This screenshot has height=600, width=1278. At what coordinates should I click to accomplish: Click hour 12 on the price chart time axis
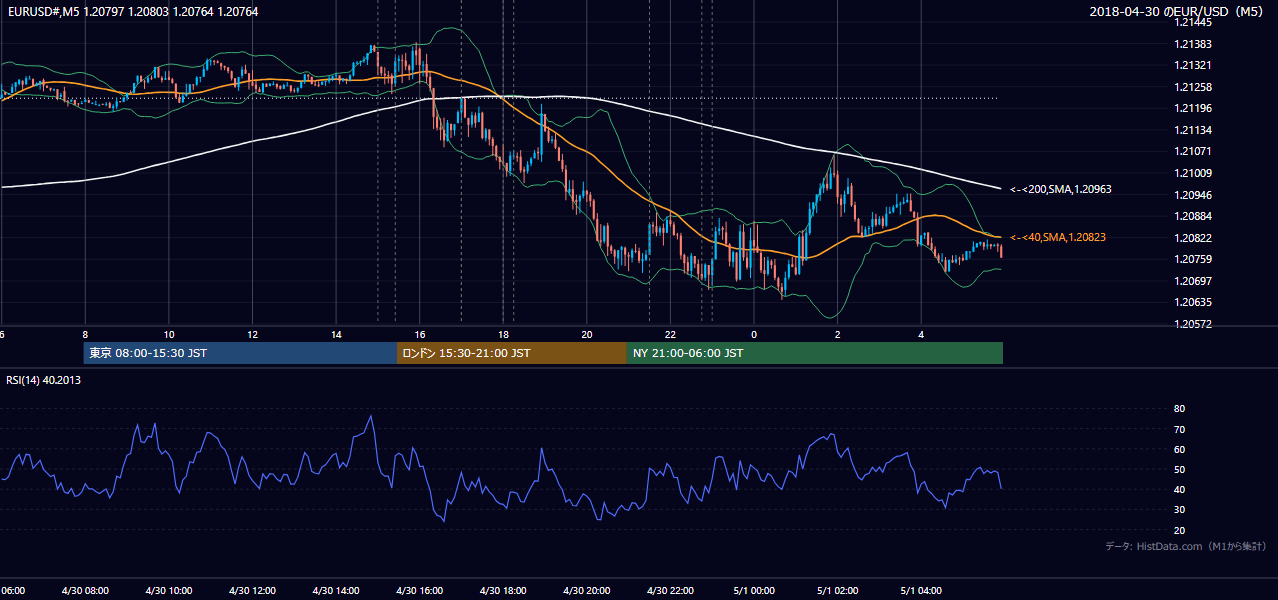[x=253, y=334]
